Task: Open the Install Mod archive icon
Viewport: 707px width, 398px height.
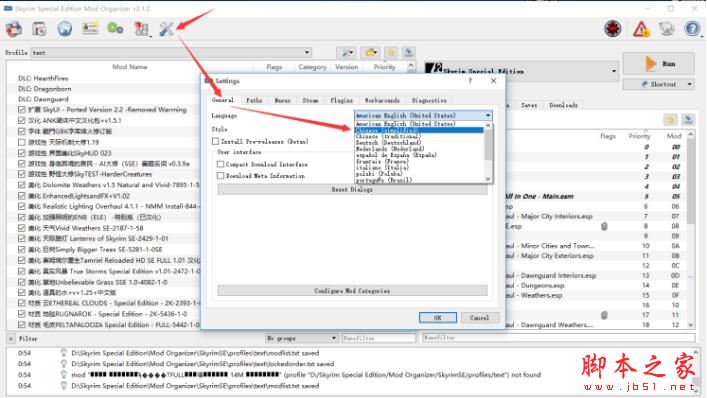Action: click(39, 29)
